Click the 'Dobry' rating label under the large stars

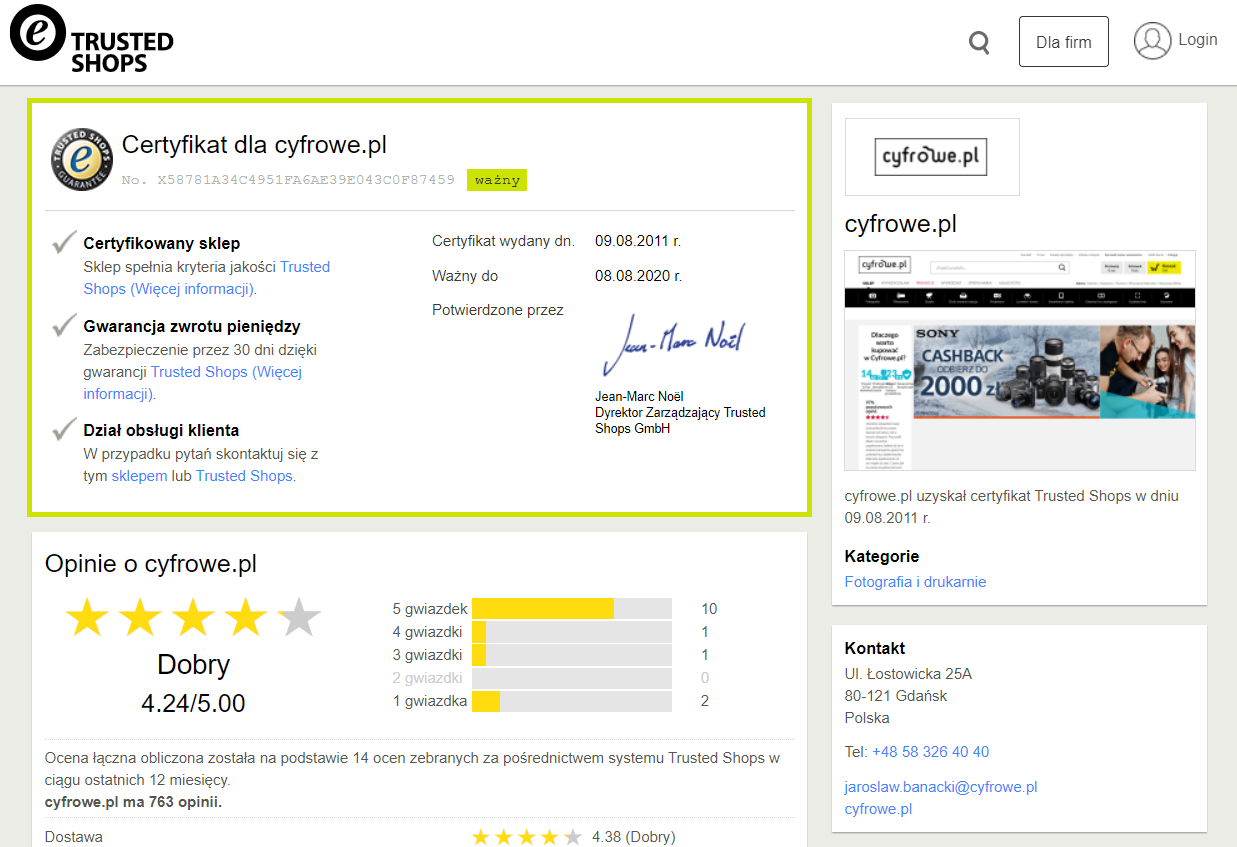[193, 664]
